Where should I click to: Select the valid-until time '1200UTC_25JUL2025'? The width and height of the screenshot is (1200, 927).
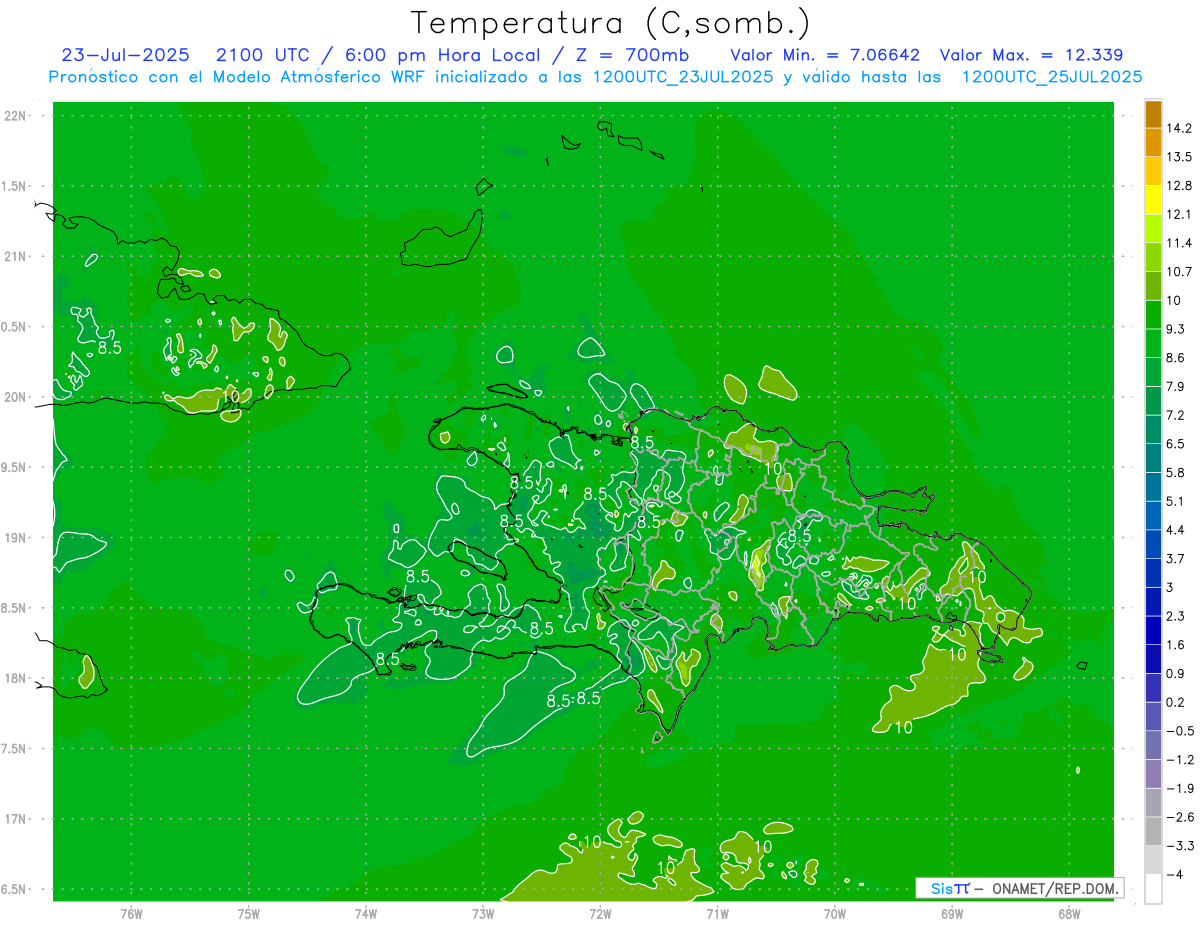point(1051,77)
